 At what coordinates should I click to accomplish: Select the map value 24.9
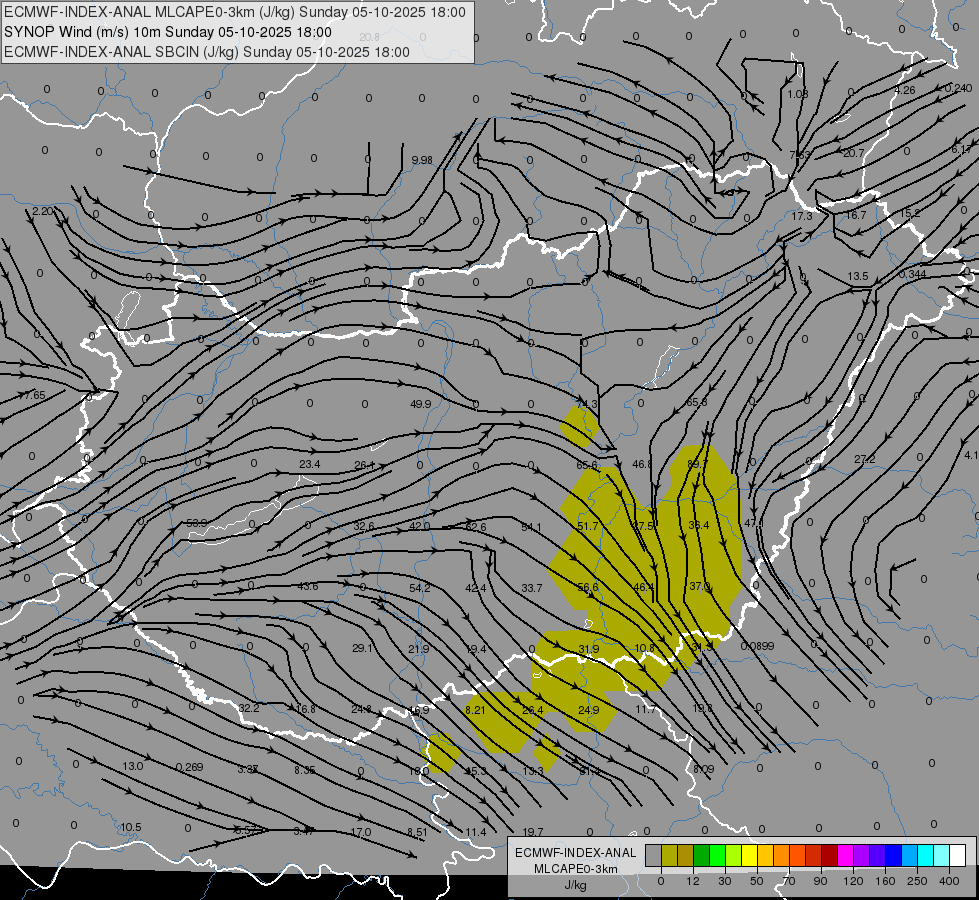588,710
